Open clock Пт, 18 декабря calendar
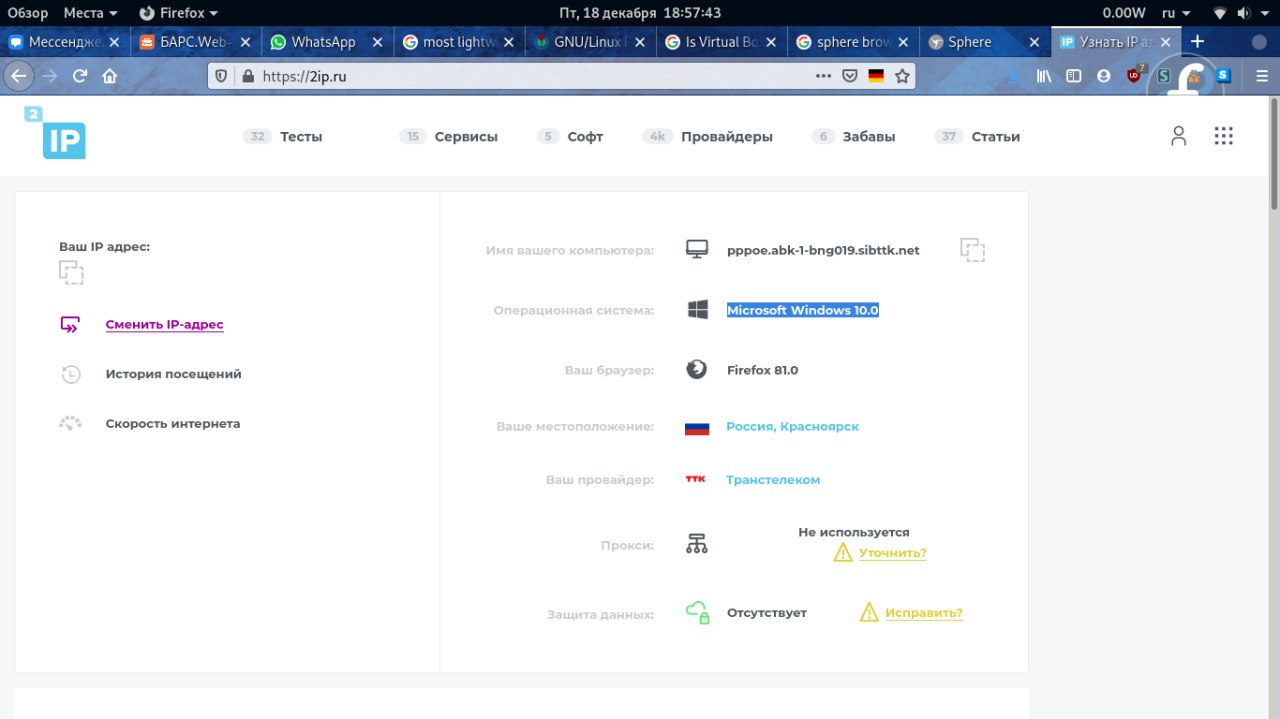This screenshot has height=719, width=1280. click(640, 13)
